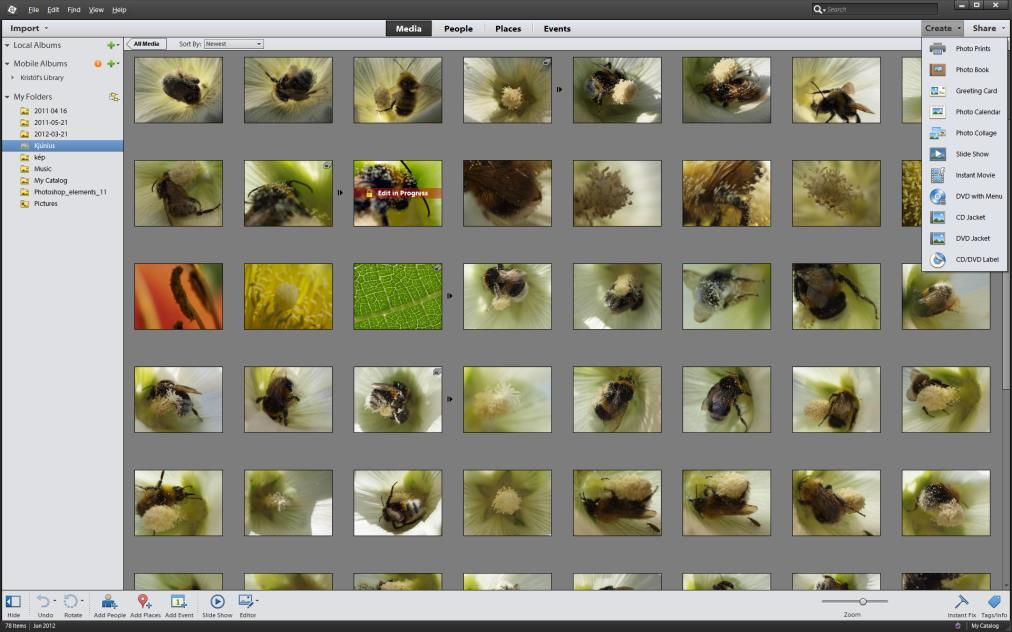Collapse the Local Albums section
This screenshot has height=632, width=1012.
[x=7, y=45]
